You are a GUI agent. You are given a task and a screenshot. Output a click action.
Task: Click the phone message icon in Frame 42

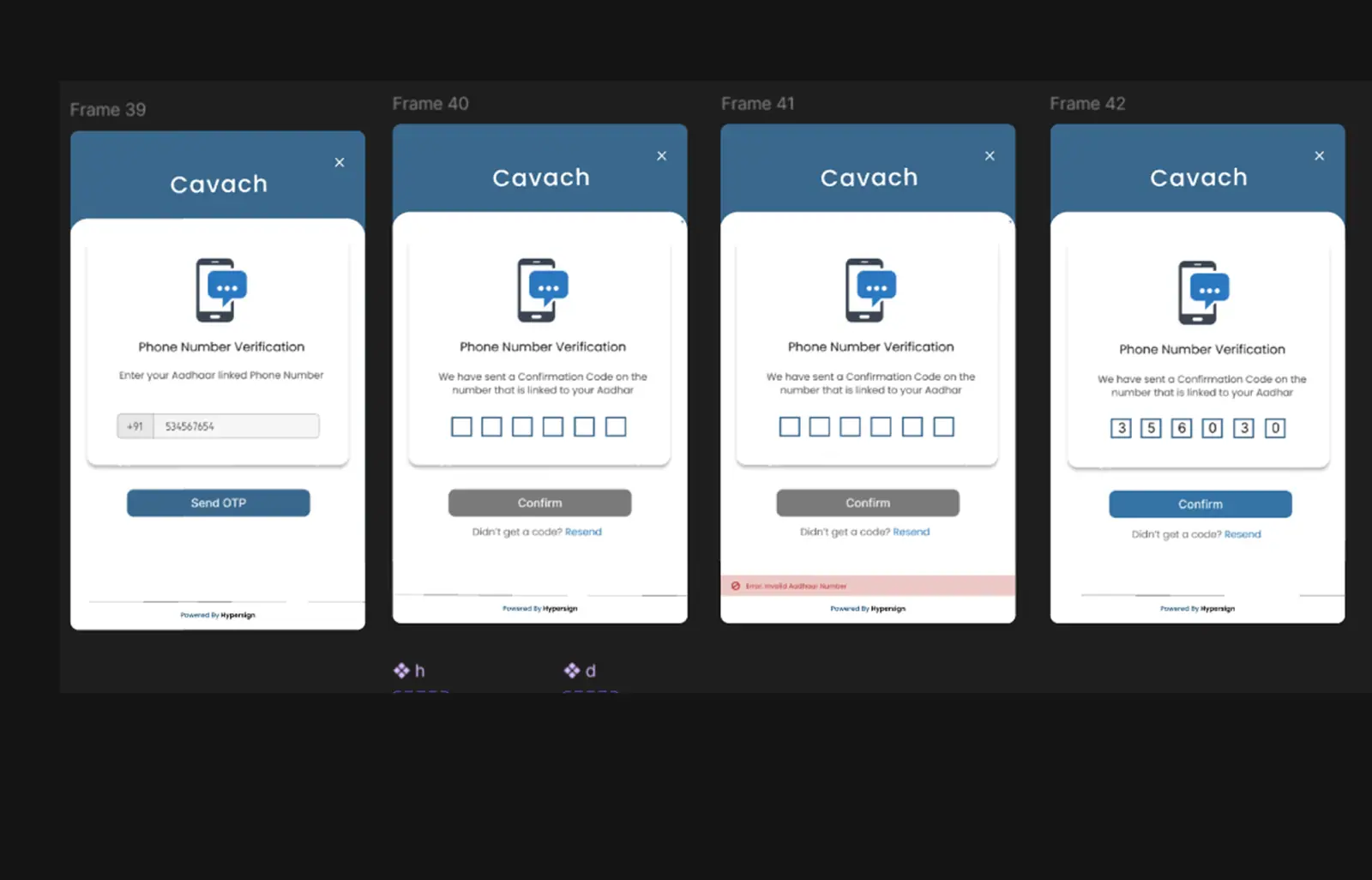1203,292
